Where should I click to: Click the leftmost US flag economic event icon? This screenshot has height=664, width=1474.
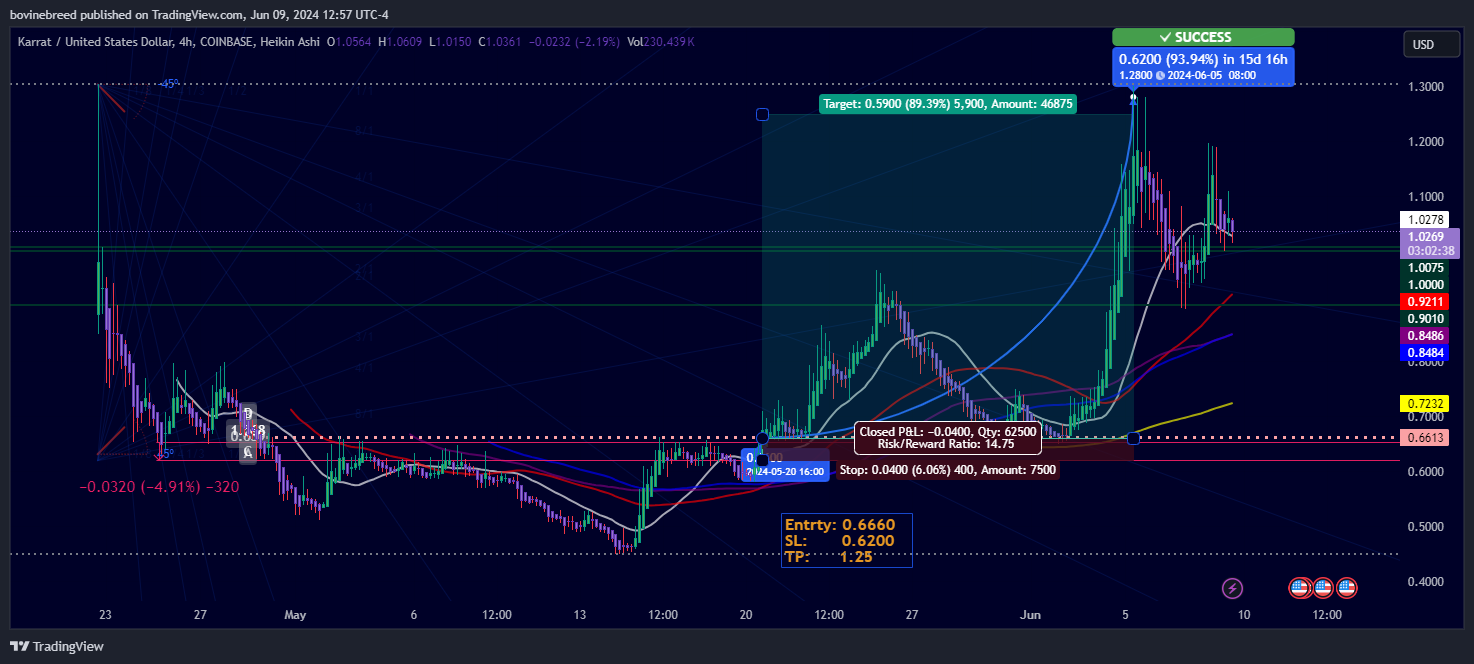click(x=1300, y=588)
